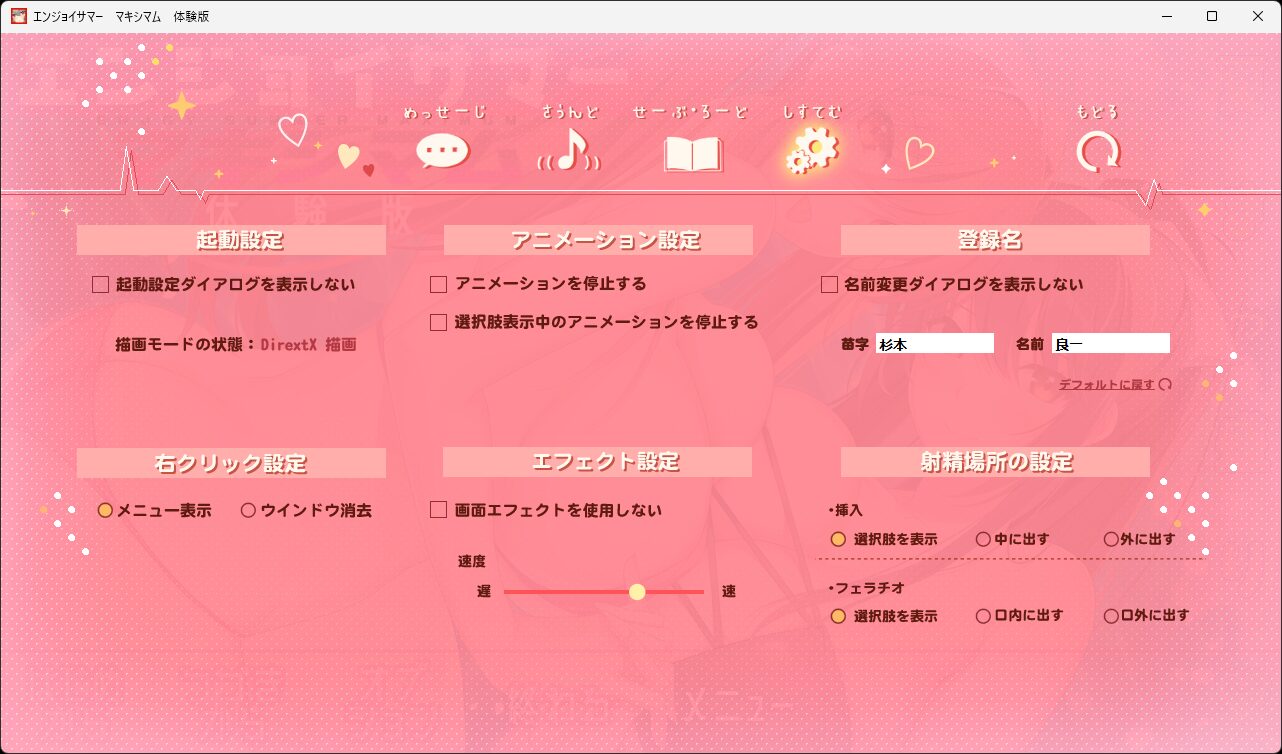Minimize the game window

click(1166, 16)
